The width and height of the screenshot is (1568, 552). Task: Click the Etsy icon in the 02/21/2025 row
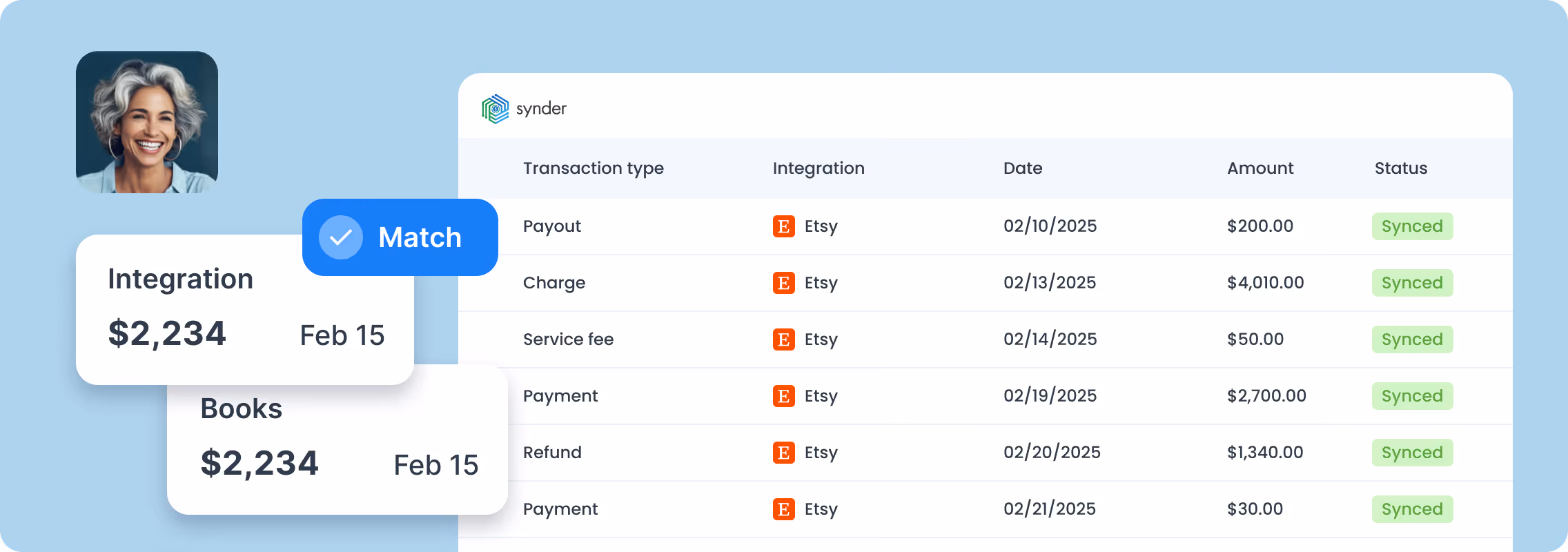(783, 509)
